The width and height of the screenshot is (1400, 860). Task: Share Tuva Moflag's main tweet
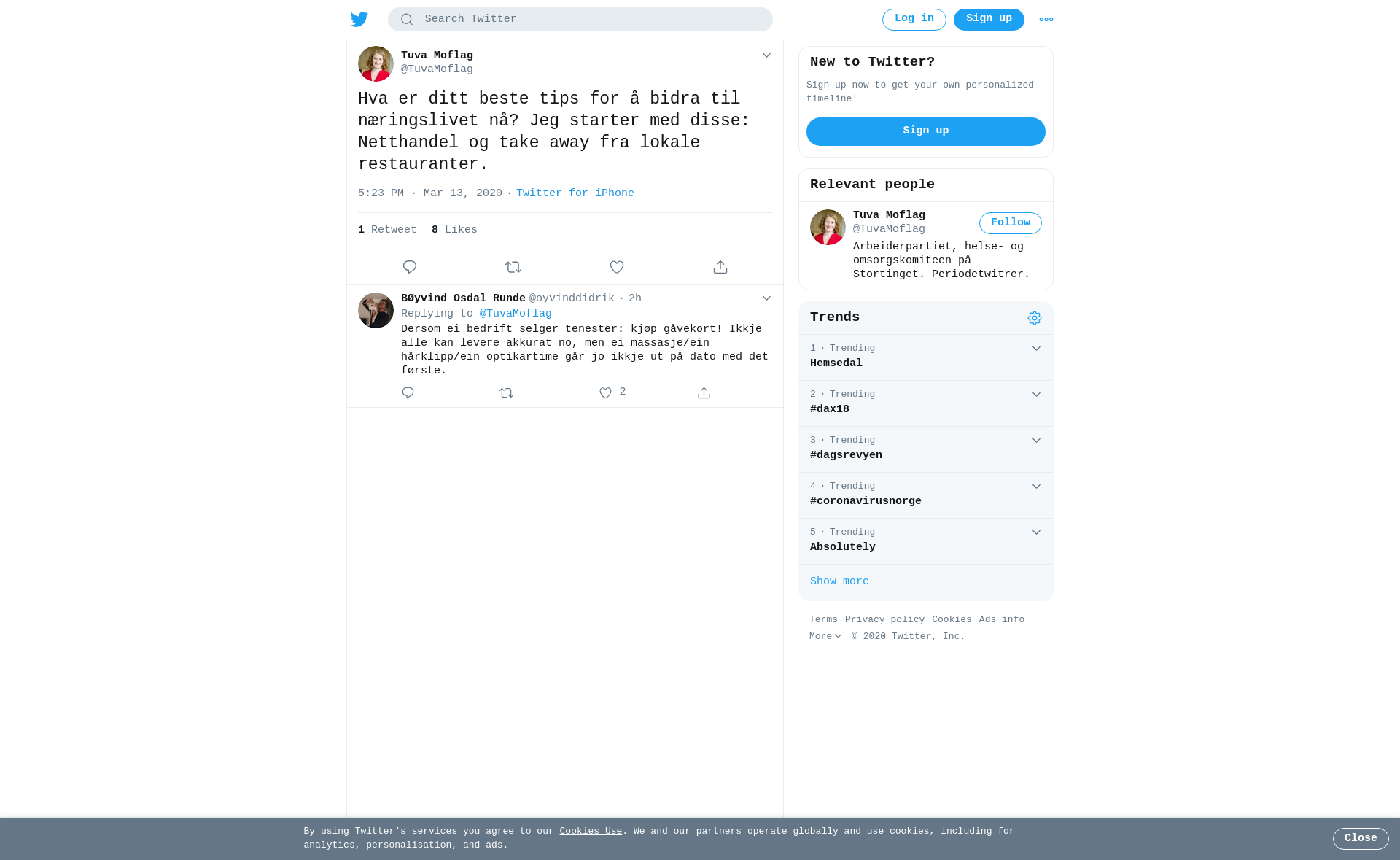point(720,267)
